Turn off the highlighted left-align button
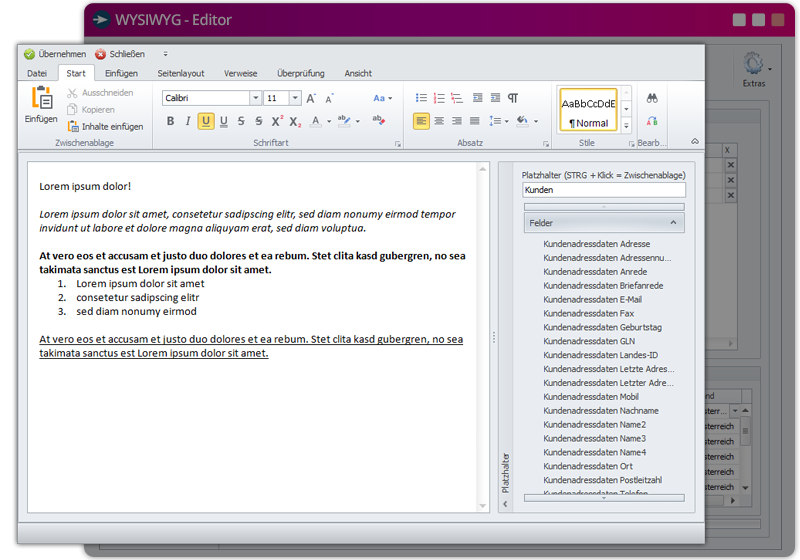The height and width of the screenshot is (560, 800). pyautogui.click(x=421, y=121)
